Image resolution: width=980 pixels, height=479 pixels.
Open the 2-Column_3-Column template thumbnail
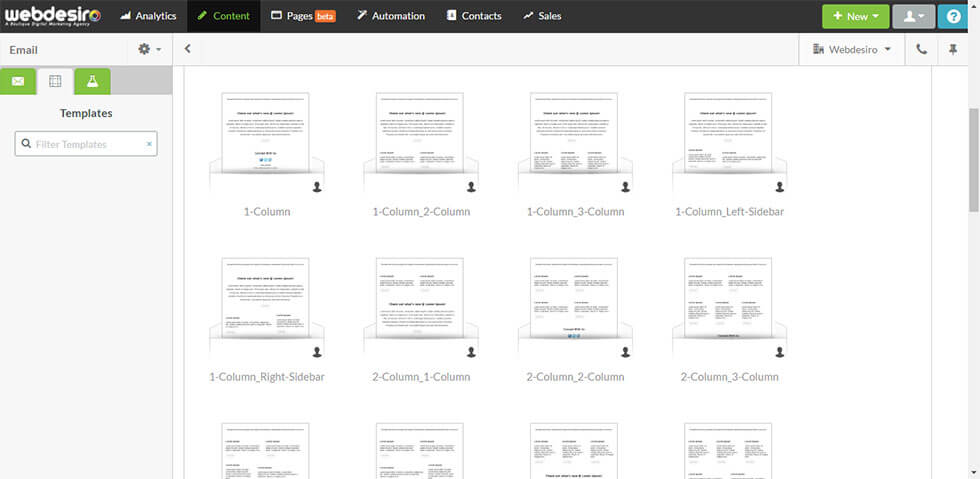729,308
